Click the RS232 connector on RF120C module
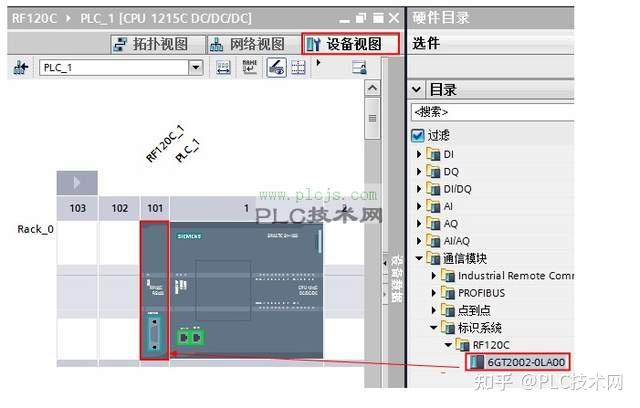640x408 pixels. [154, 333]
